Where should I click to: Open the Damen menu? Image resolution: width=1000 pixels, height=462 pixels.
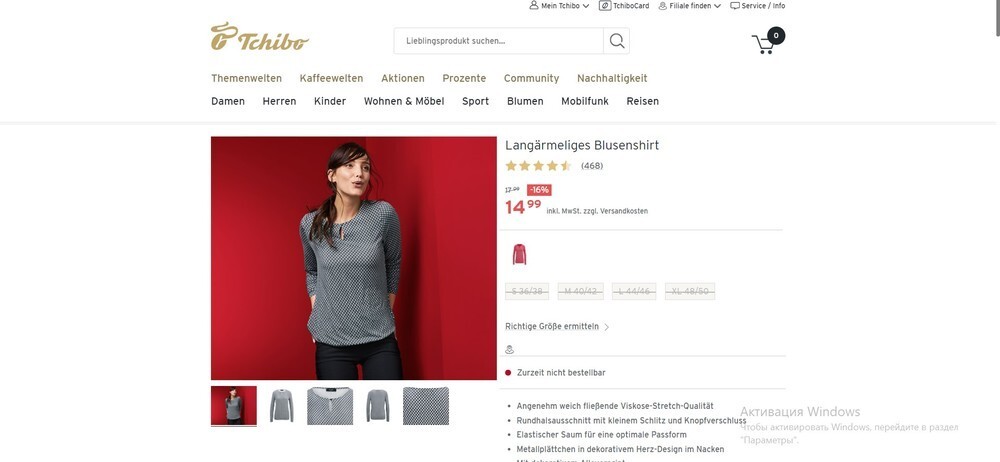pos(228,101)
